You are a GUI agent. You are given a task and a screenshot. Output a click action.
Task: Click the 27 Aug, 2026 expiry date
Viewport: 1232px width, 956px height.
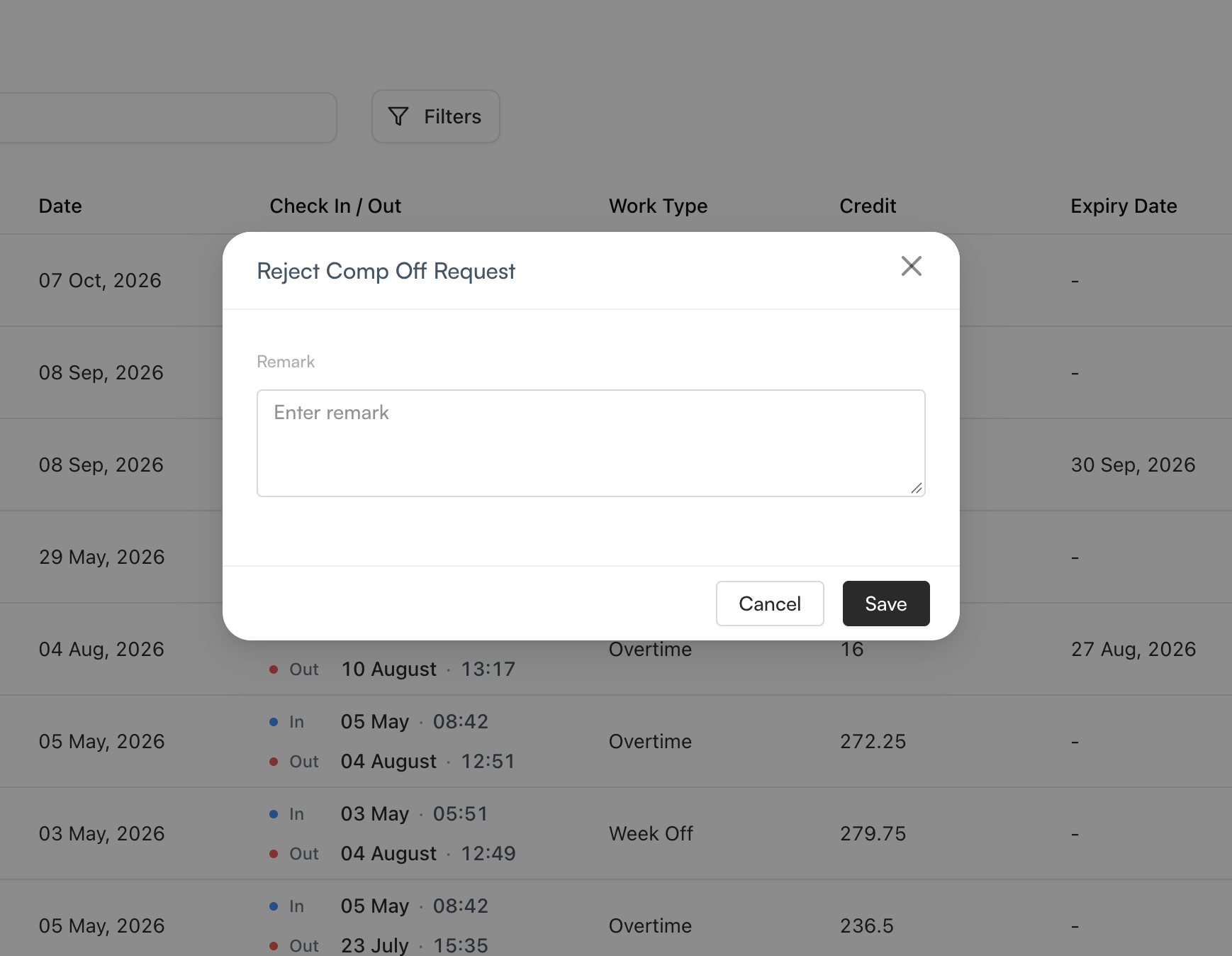(x=1133, y=649)
